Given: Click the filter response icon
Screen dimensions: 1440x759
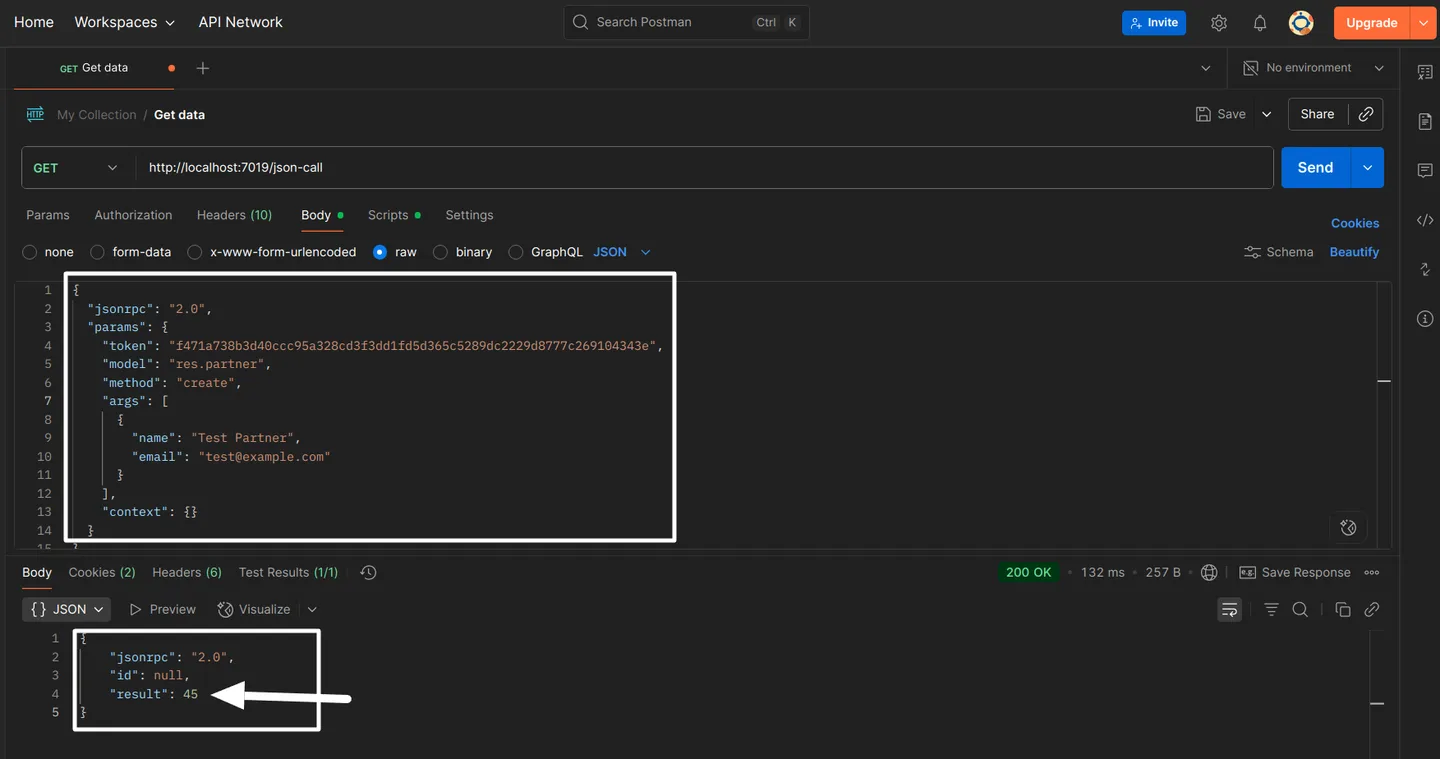Looking at the screenshot, I should 1271,609.
